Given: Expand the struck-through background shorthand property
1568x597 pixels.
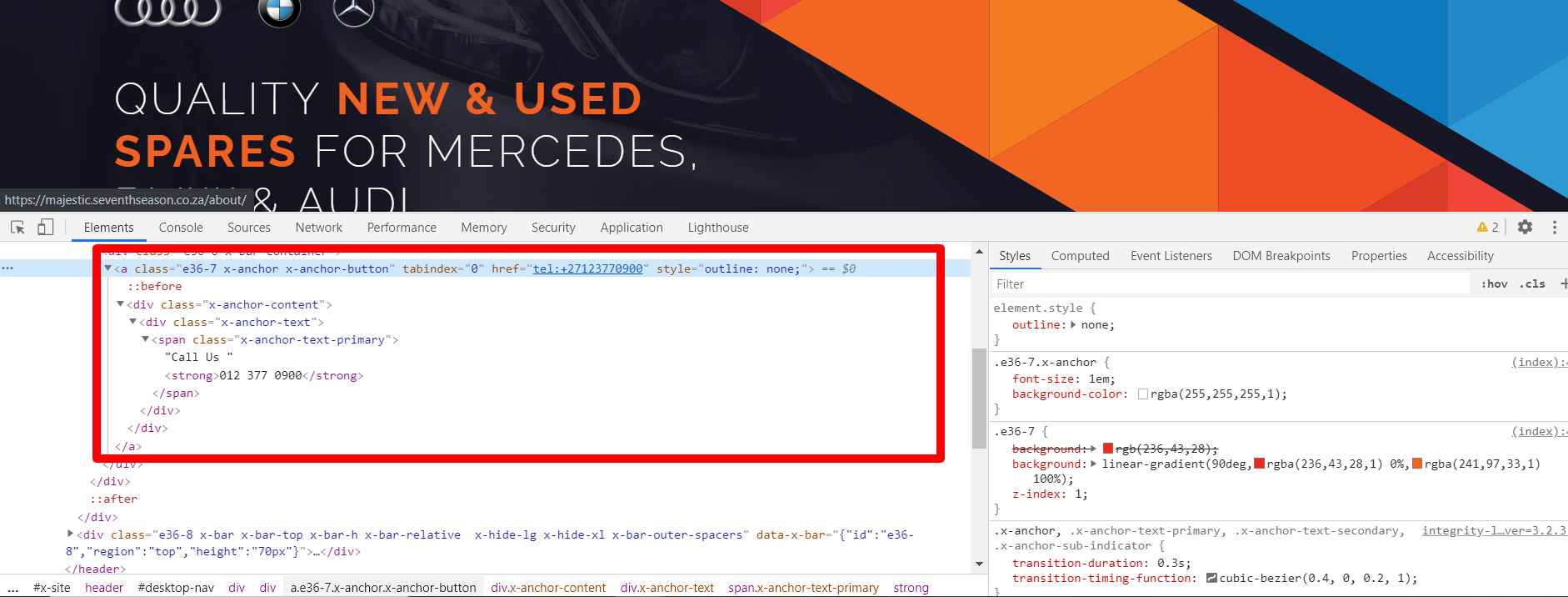Looking at the screenshot, I should point(1093,449).
